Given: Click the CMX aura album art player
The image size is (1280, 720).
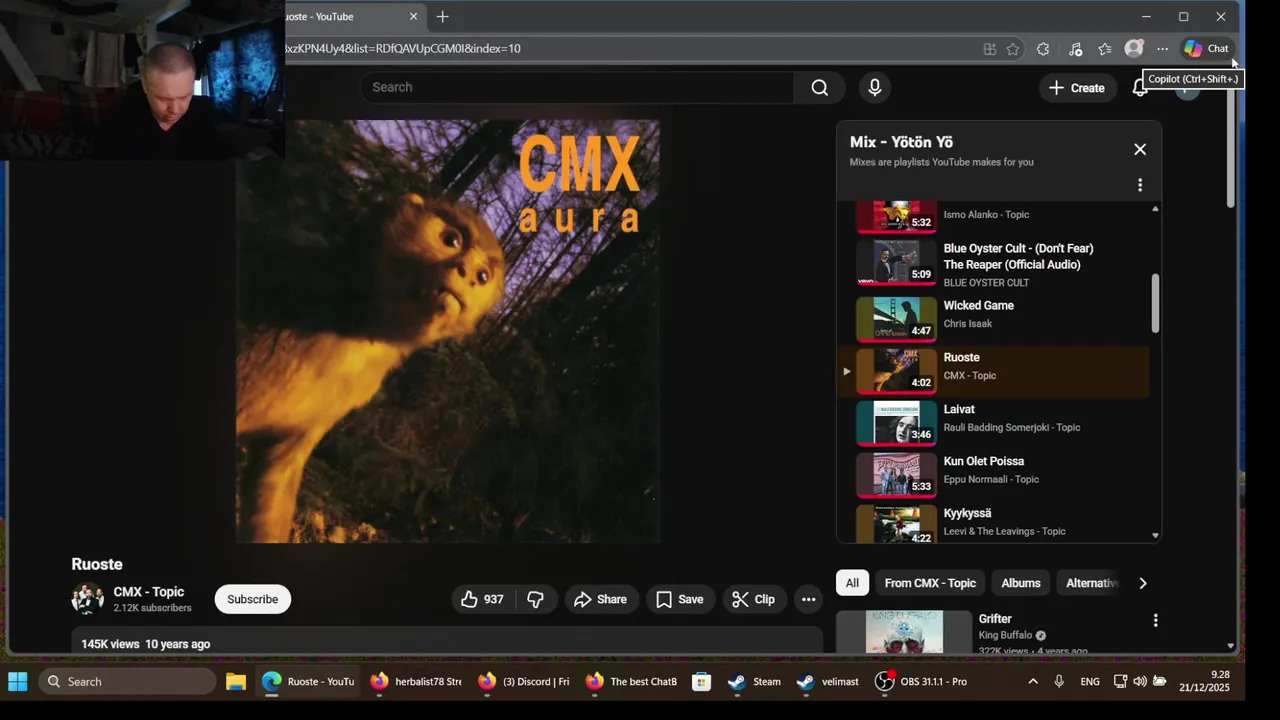Looking at the screenshot, I should (447, 332).
